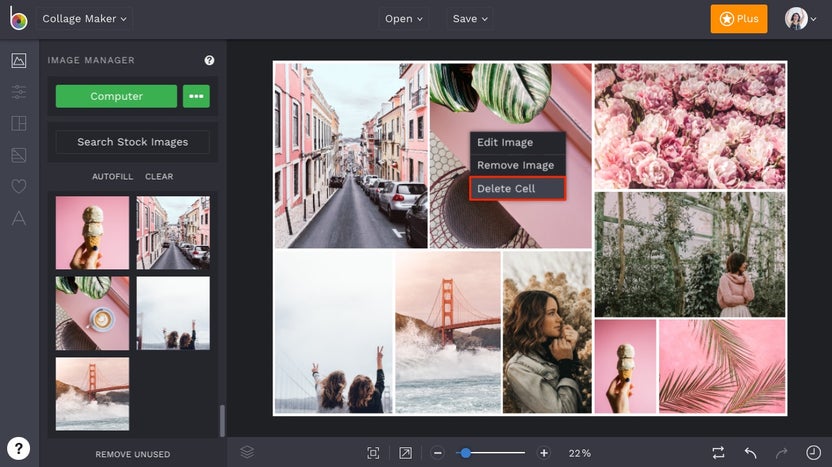Click the Undo arrow icon
This screenshot has width=832, height=467.
750,453
